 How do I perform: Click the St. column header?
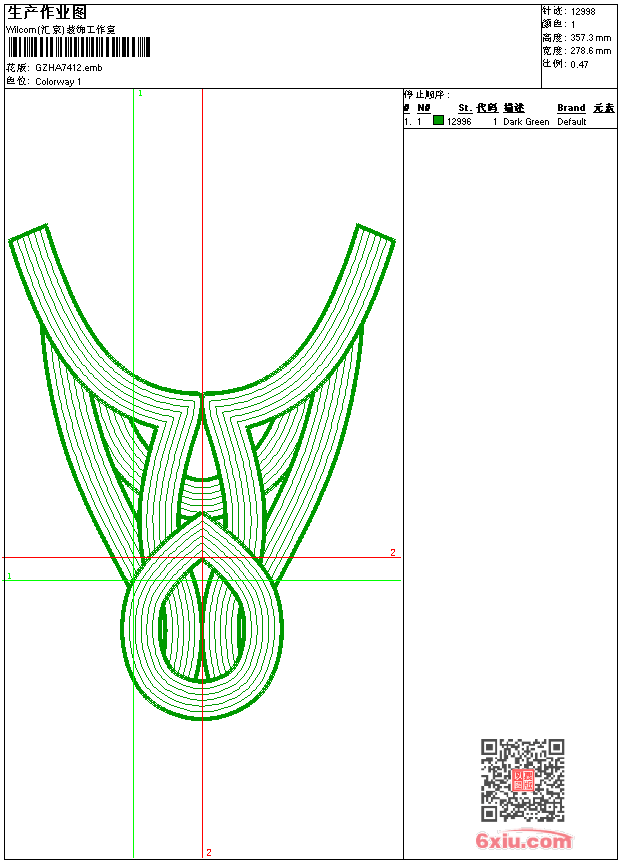[x=465, y=108]
